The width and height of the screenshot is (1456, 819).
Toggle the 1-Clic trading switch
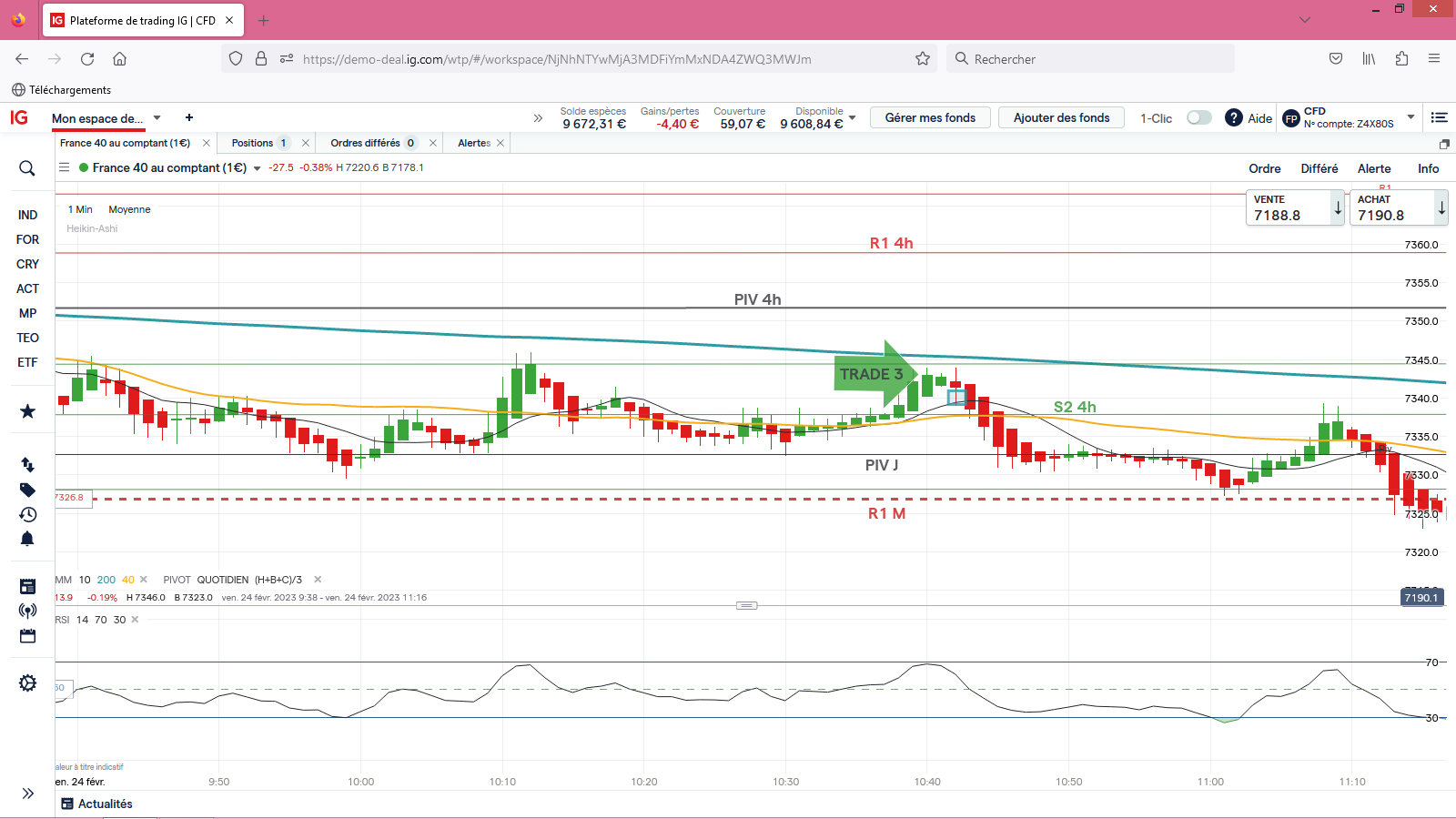pyautogui.click(x=1198, y=118)
